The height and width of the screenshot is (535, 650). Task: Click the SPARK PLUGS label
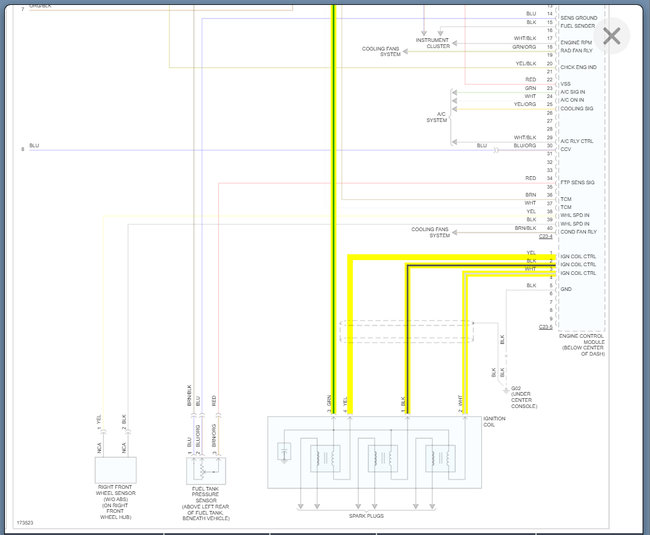366,516
